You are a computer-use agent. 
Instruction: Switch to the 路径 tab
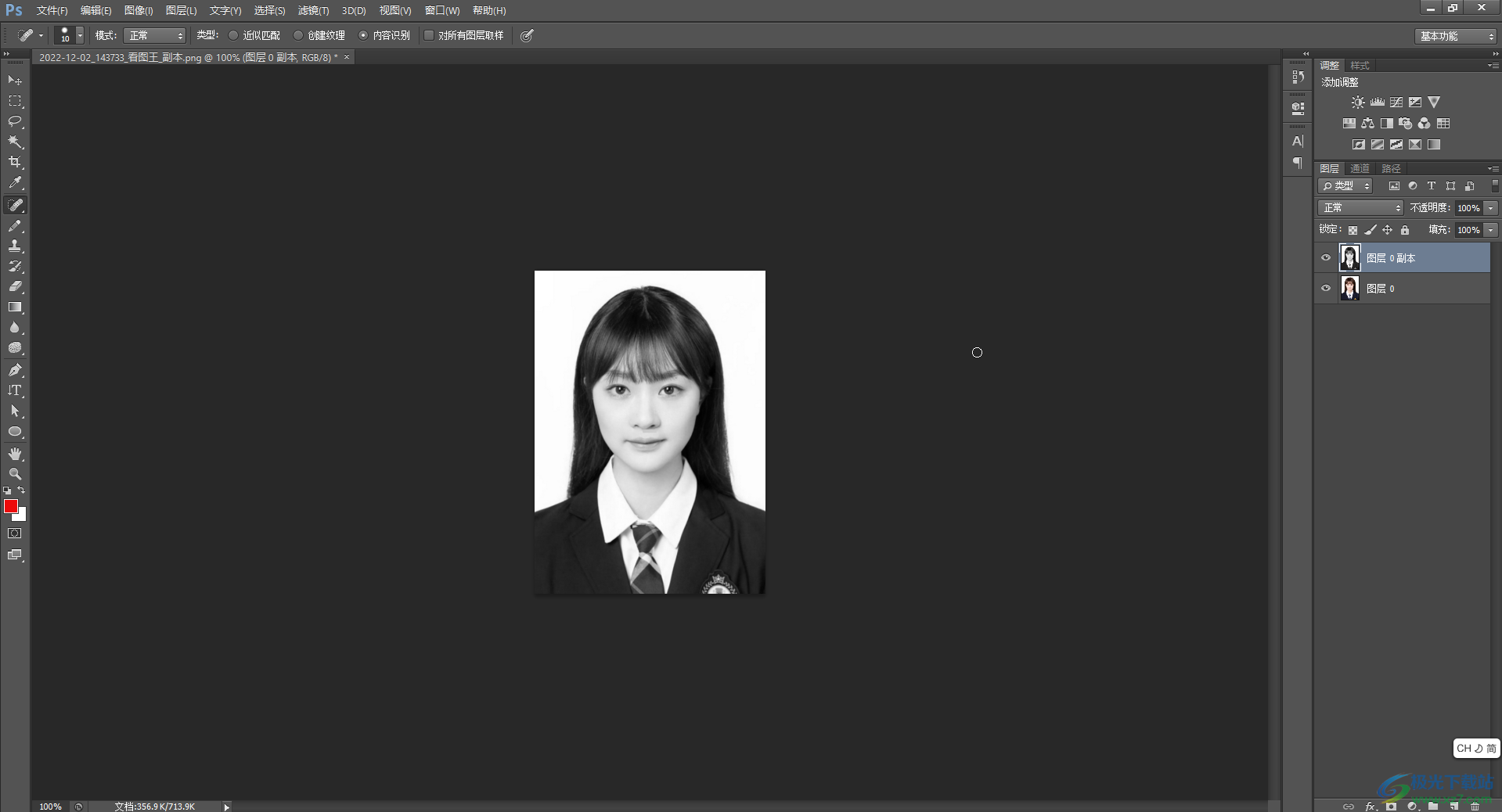pyautogui.click(x=1391, y=168)
